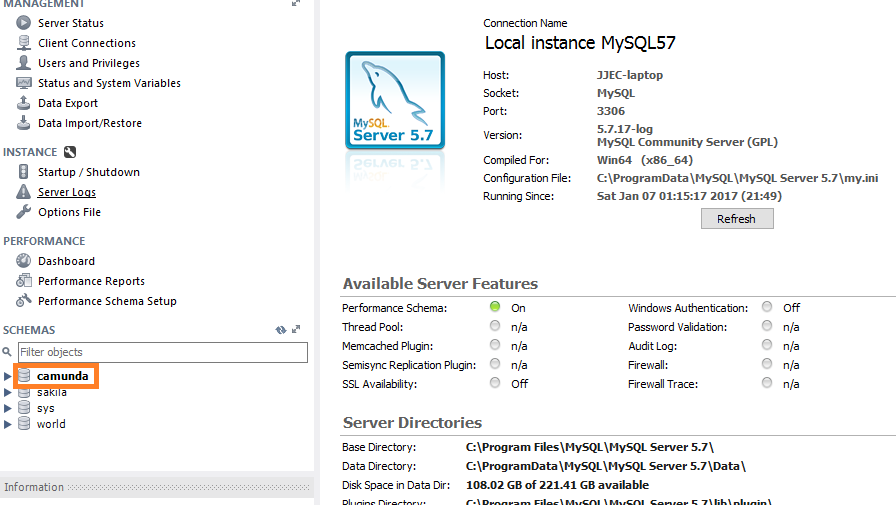This screenshot has width=896, height=505.
Task: Click the Performance Schema Setup icon
Action: click(23, 301)
